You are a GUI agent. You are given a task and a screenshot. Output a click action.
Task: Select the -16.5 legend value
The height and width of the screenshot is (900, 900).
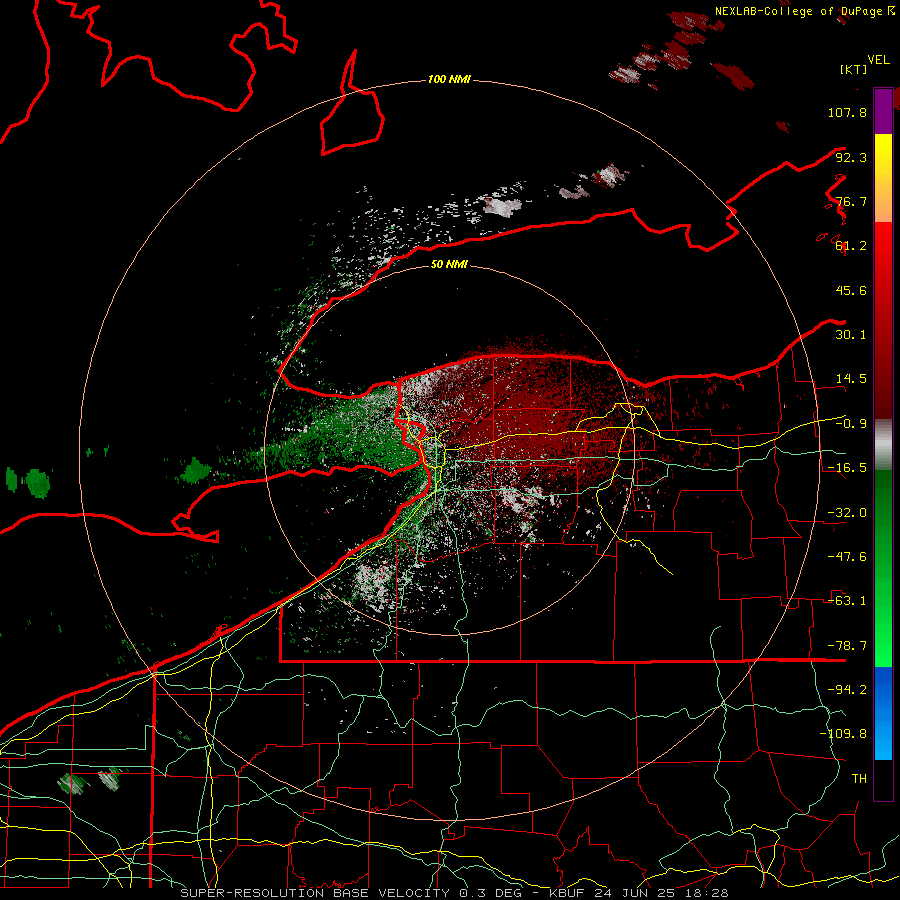point(847,467)
